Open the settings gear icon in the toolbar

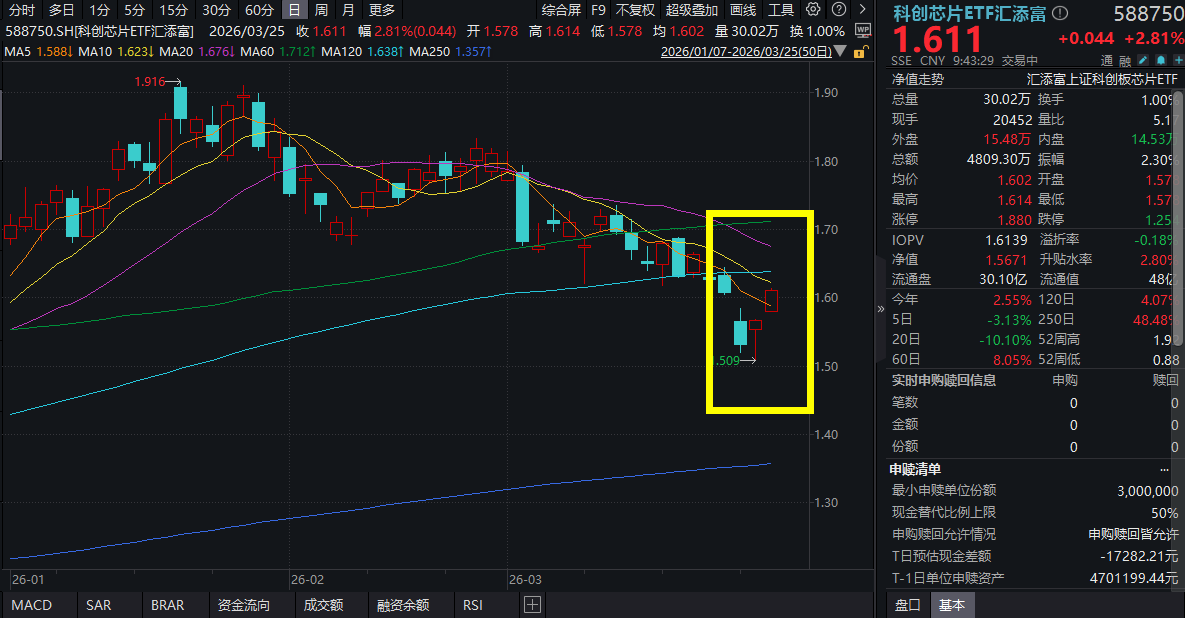click(x=813, y=10)
